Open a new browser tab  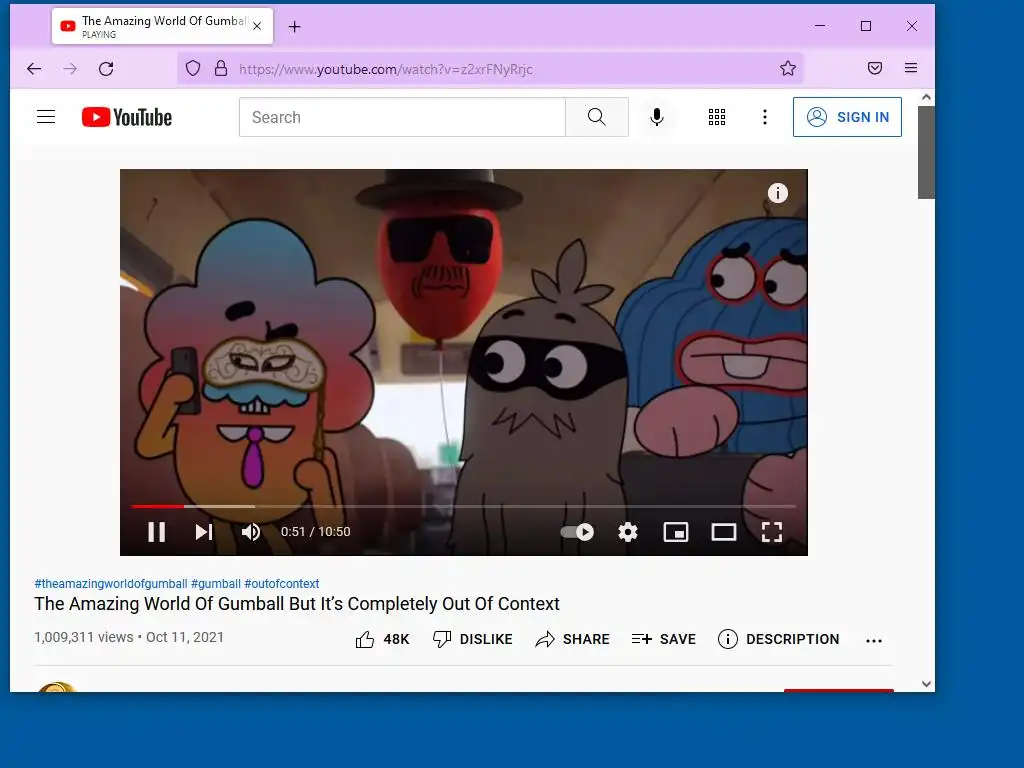pyautogui.click(x=295, y=27)
